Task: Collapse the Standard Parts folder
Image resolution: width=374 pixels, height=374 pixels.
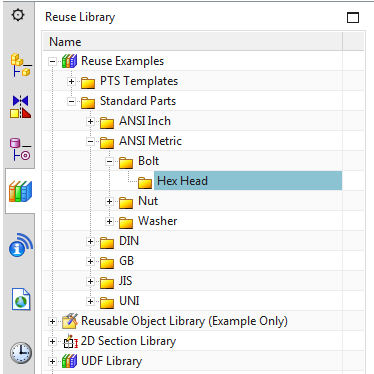Action: pos(71,101)
